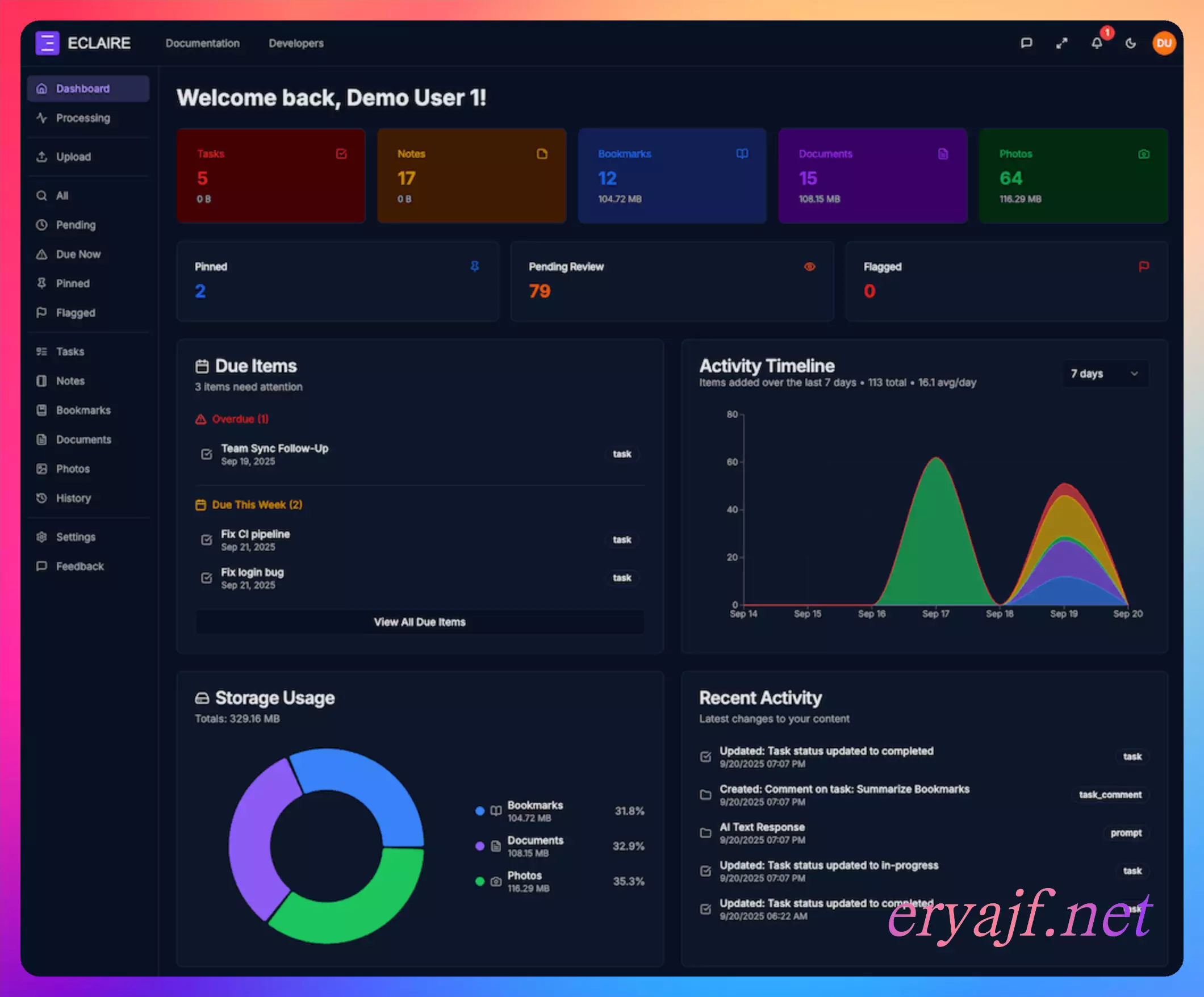Click the pin icon on Pinned card
The height and width of the screenshot is (997, 1204).
point(475,267)
